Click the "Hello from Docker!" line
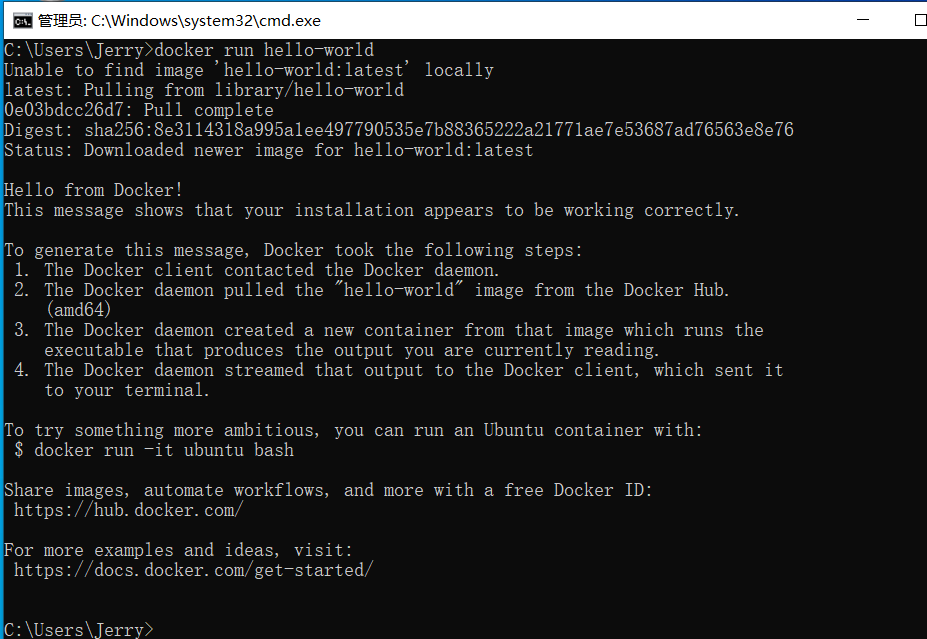Viewport: 927px width, 639px height. (93, 190)
